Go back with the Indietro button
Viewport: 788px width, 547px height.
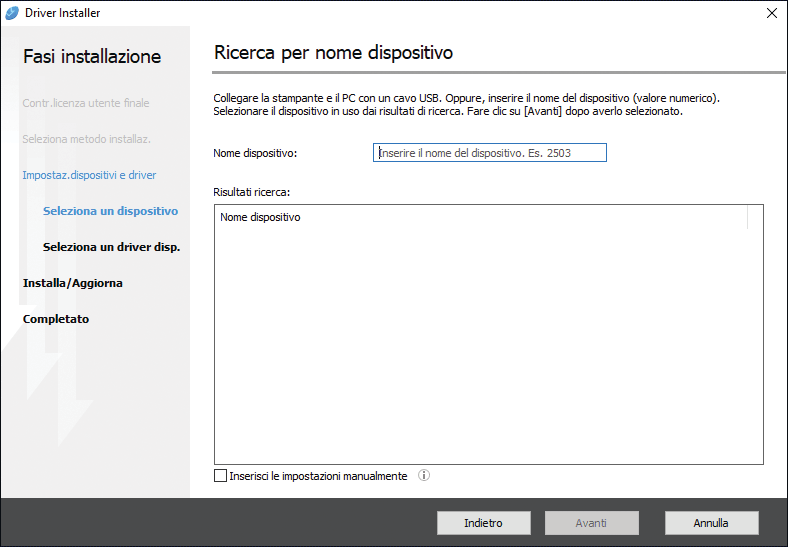(483, 523)
